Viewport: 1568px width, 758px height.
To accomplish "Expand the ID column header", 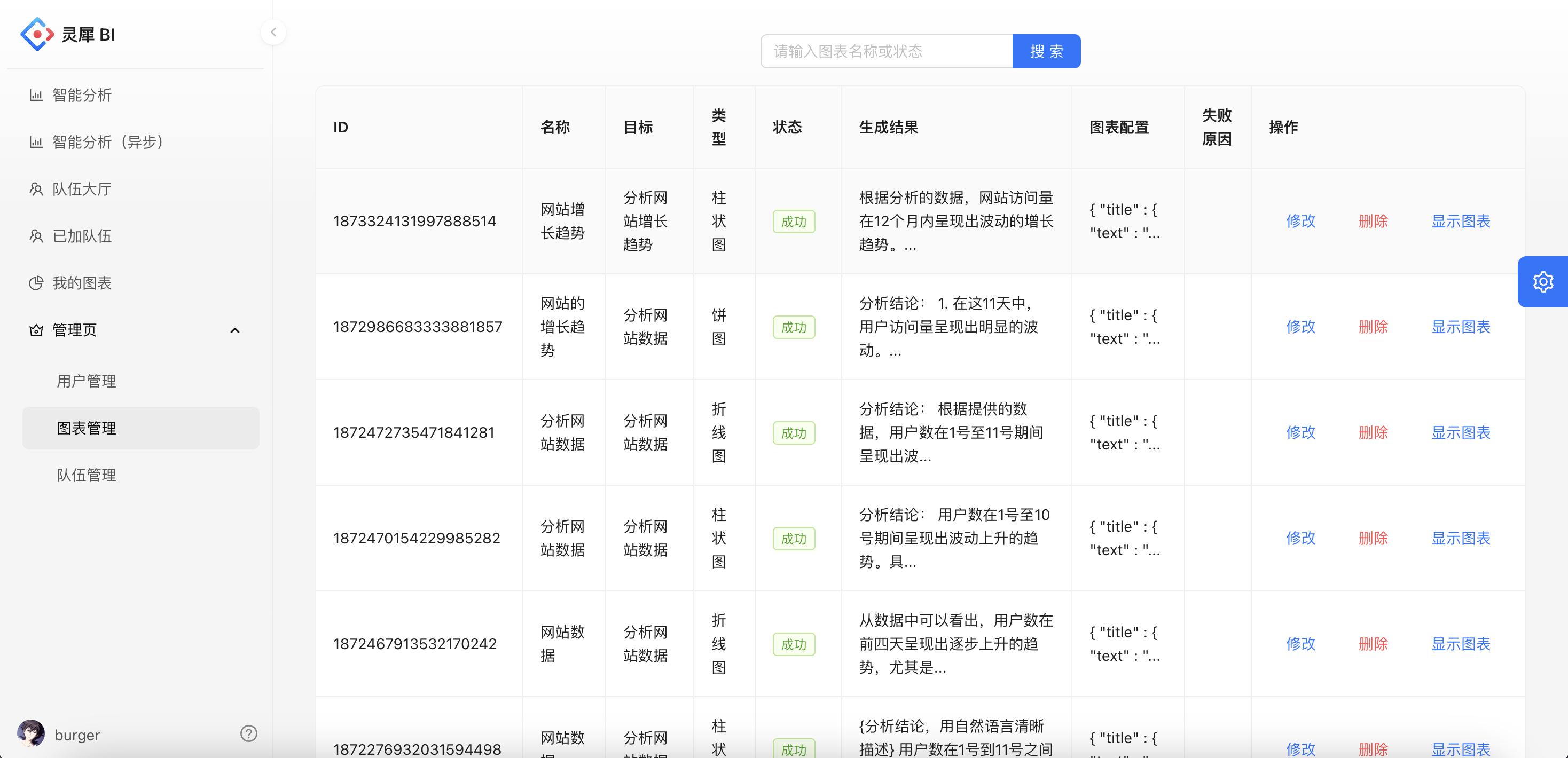I will pos(340,127).
